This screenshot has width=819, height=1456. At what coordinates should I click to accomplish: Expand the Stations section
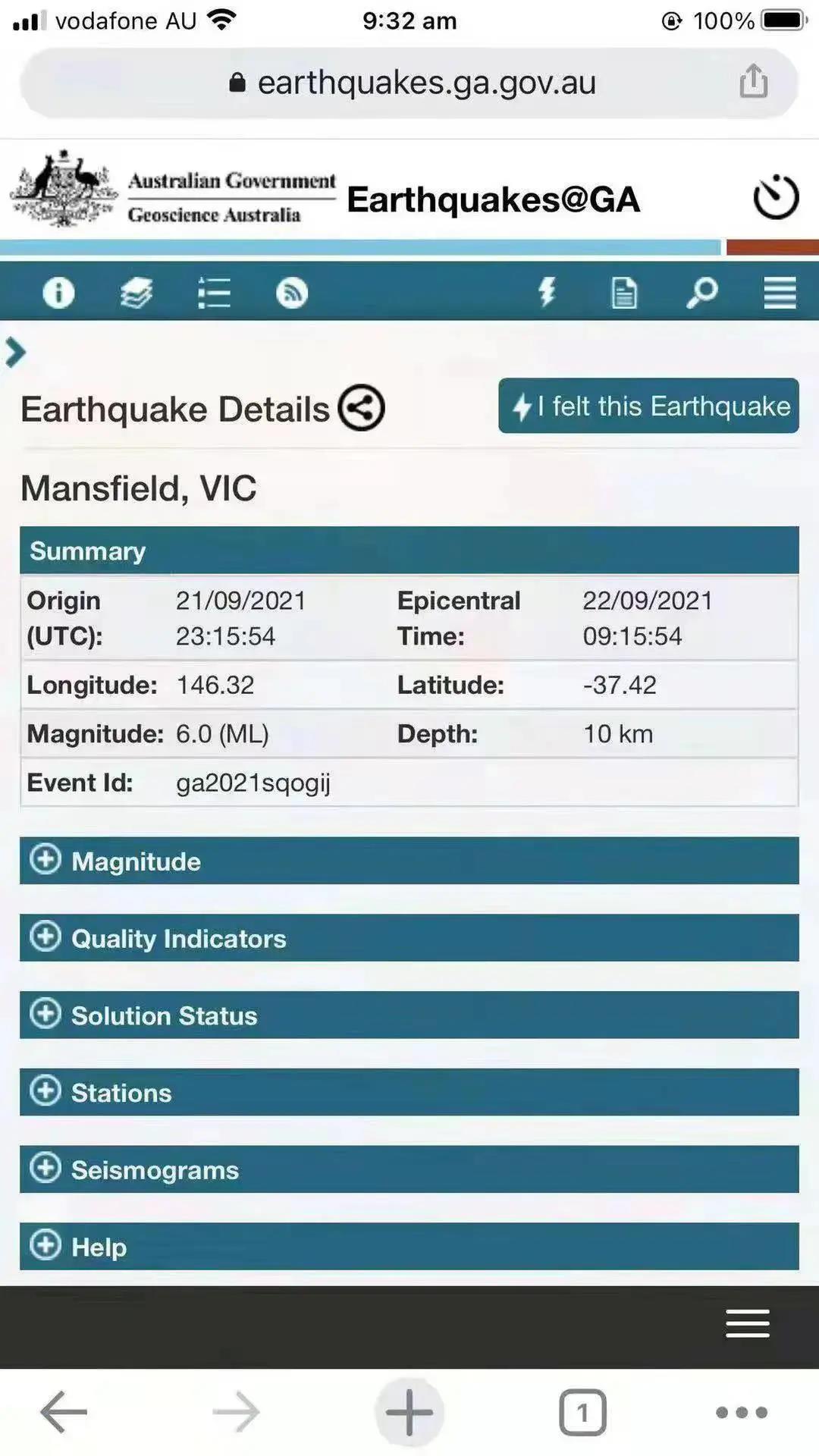click(x=409, y=1092)
